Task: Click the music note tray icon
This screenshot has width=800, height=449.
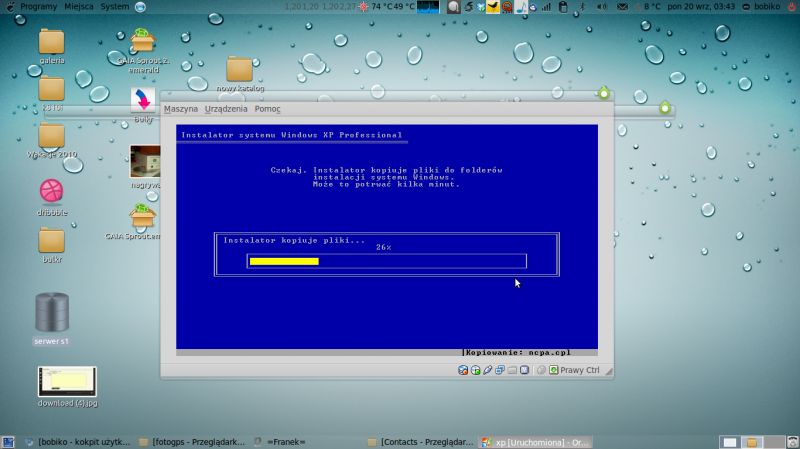Action: [521, 7]
